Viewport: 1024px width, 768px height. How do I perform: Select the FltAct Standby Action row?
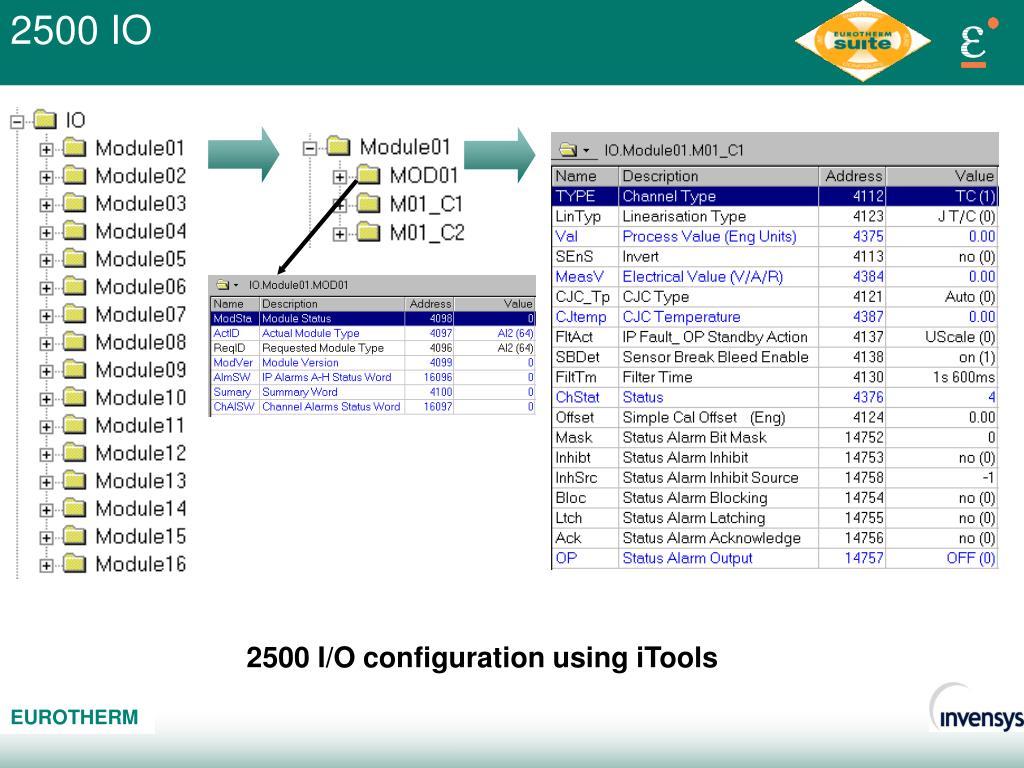[x=775, y=337]
